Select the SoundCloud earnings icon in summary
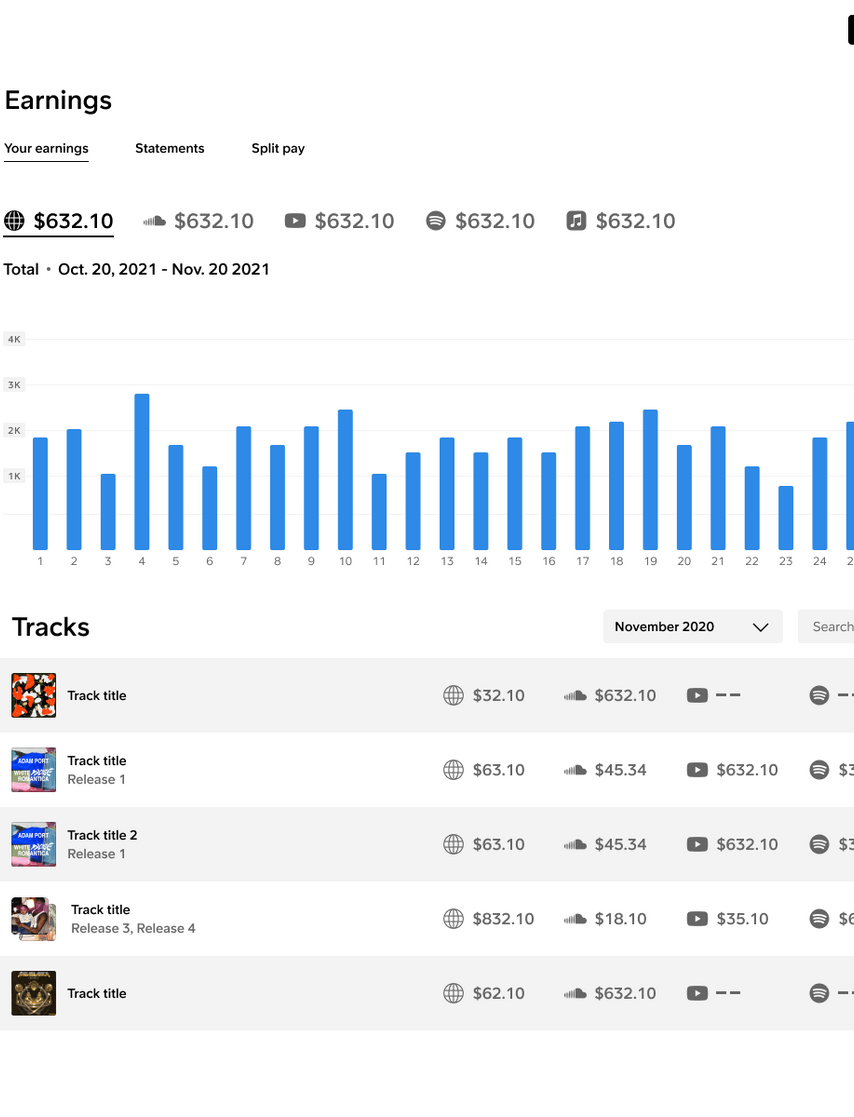This screenshot has height=1117, width=854. (155, 222)
